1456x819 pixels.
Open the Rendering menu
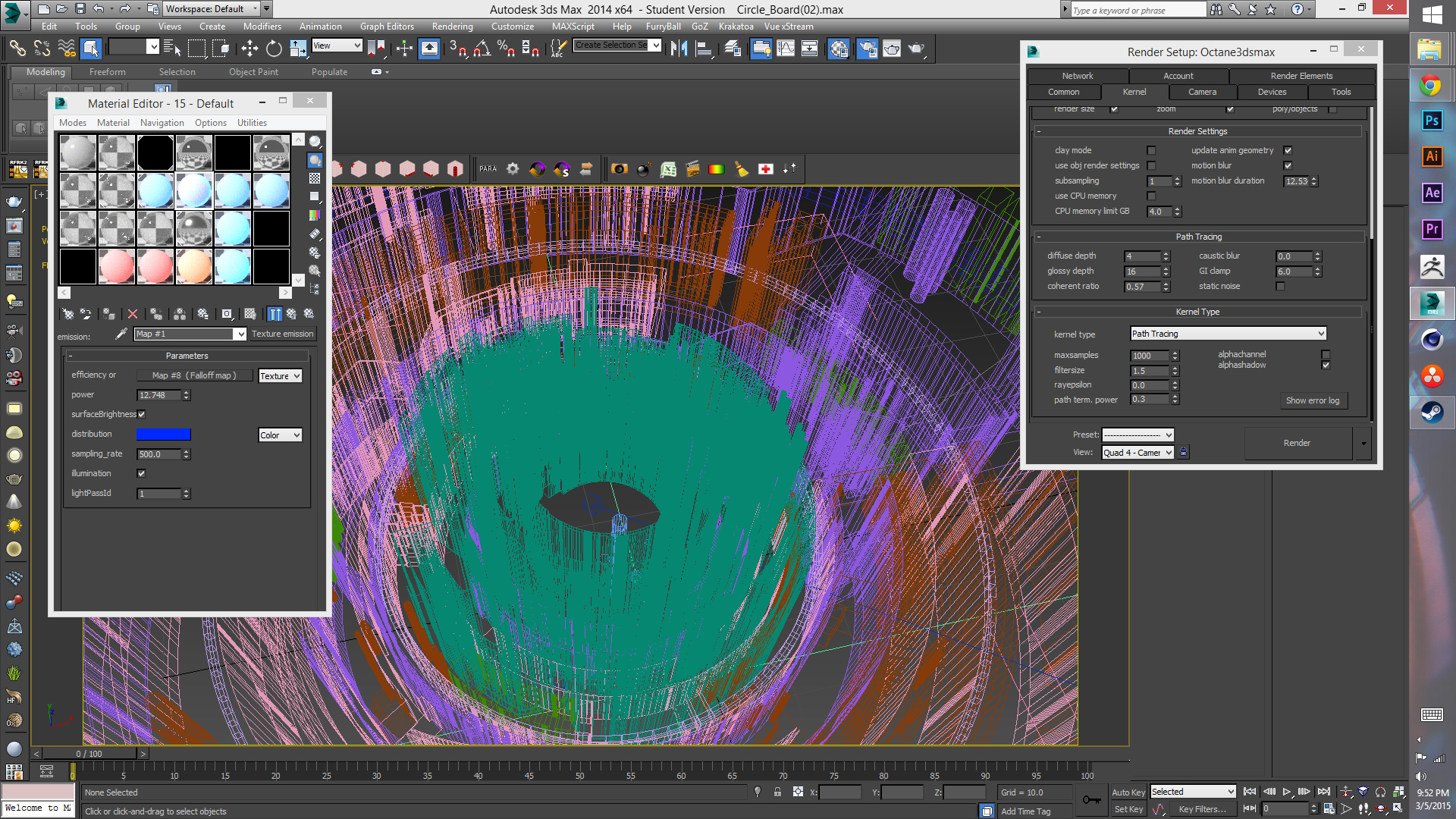[452, 27]
